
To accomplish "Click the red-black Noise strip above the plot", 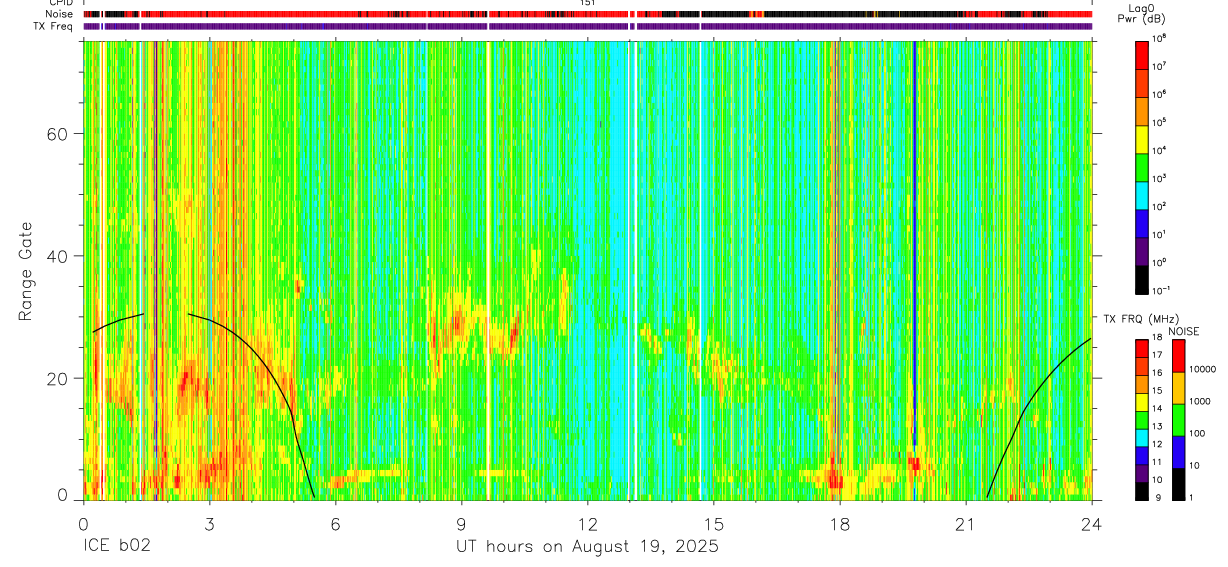I will [587, 14].
